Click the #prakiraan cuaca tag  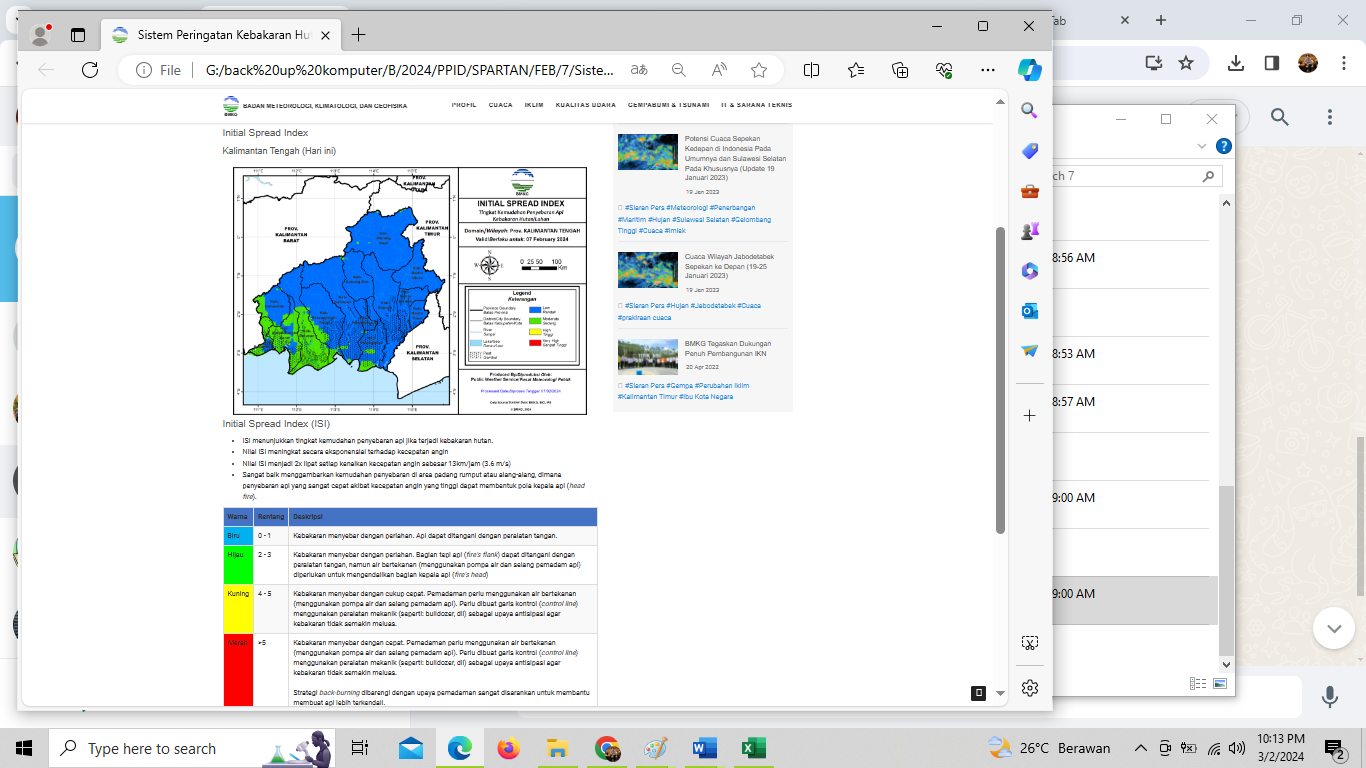click(x=645, y=317)
